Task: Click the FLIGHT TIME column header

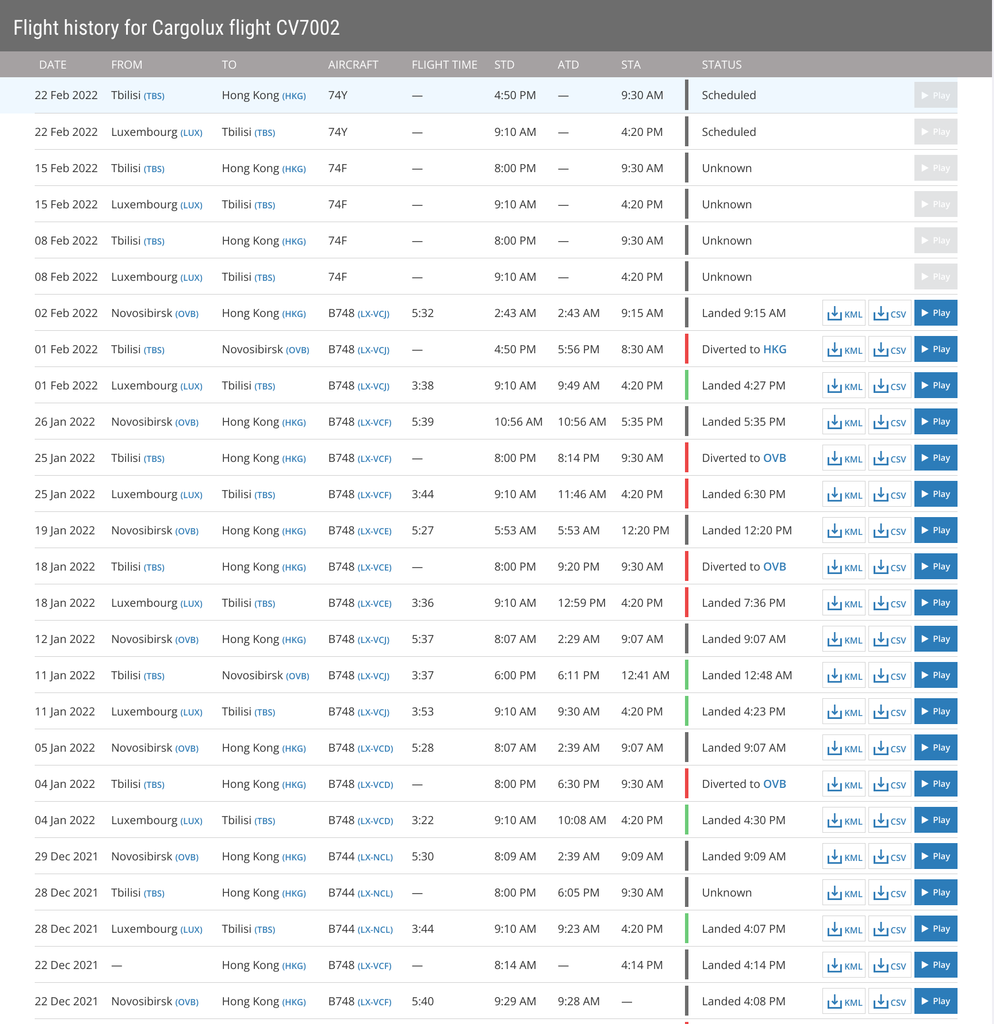Action: point(444,65)
